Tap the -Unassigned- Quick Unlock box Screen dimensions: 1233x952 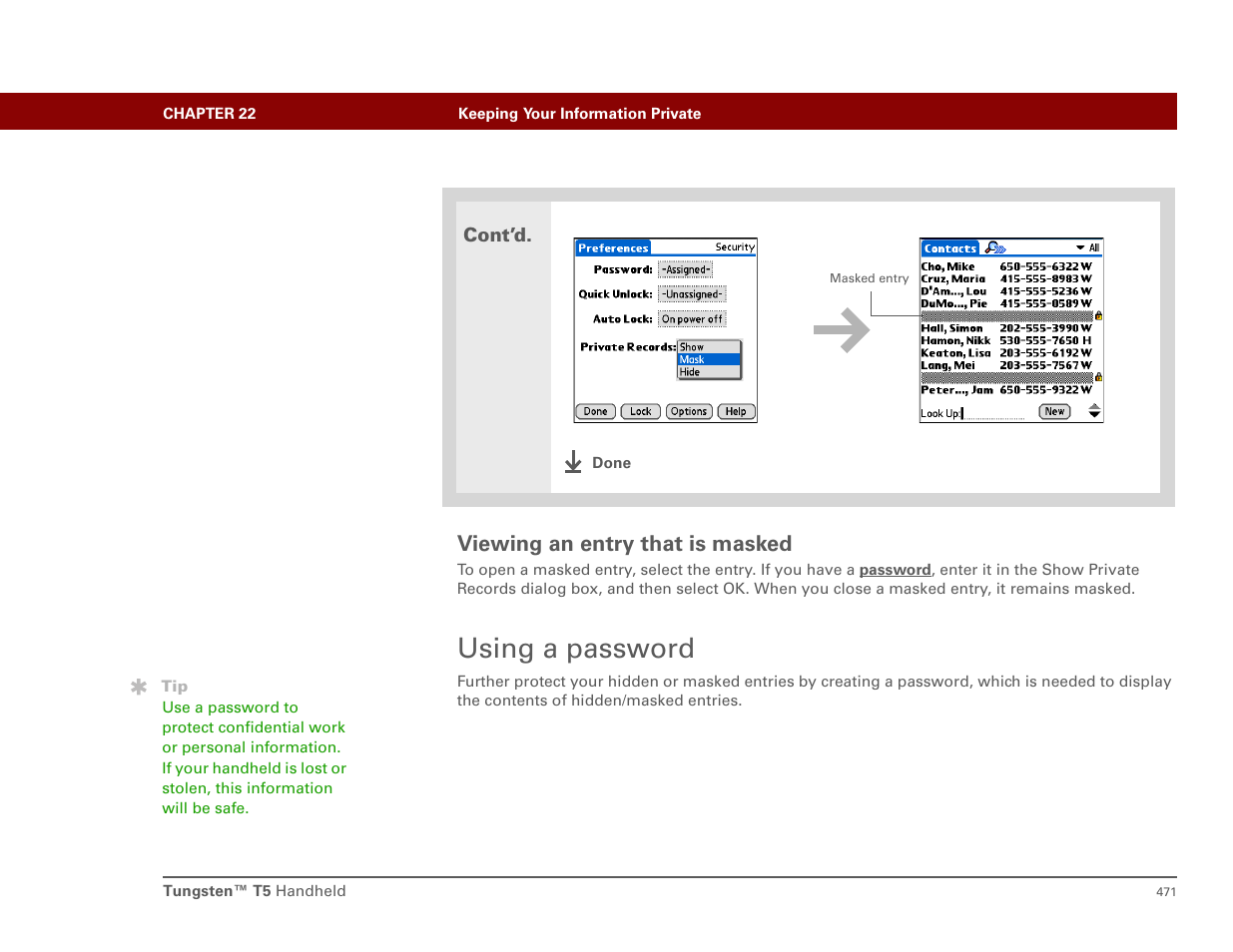tap(692, 295)
